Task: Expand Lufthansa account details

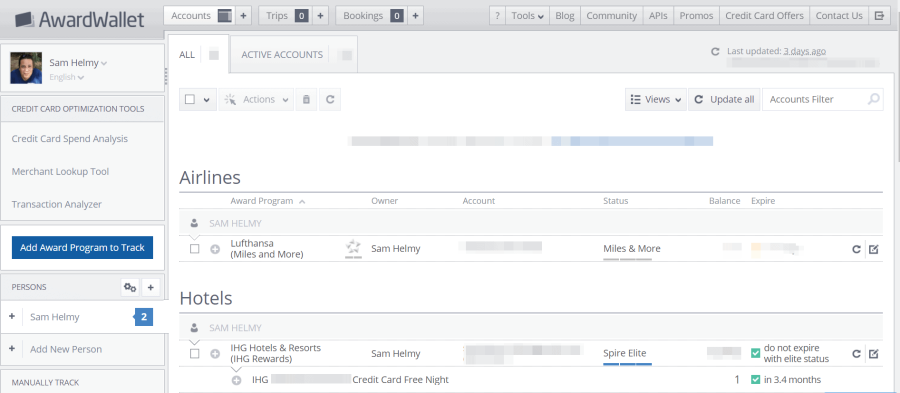Action: pyautogui.click(x=215, y=249)
